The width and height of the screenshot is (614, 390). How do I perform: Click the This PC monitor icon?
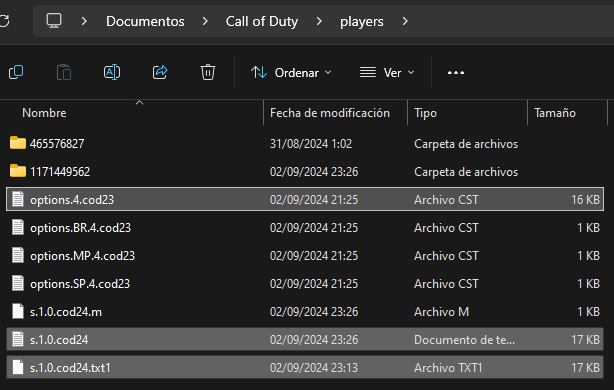click(x=54, y=21)
